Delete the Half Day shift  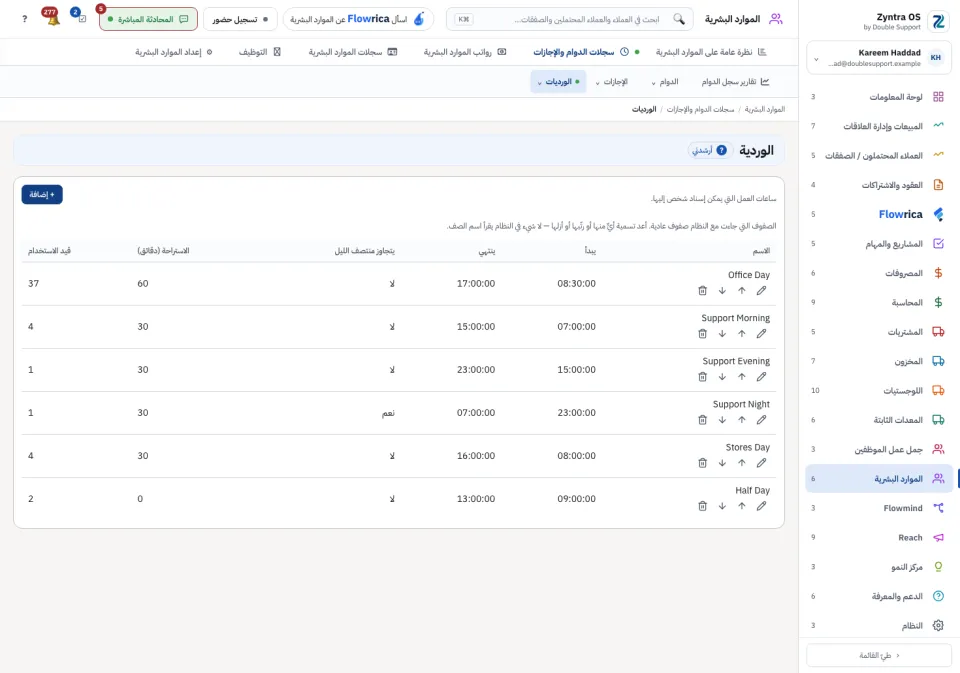(702, 506)
